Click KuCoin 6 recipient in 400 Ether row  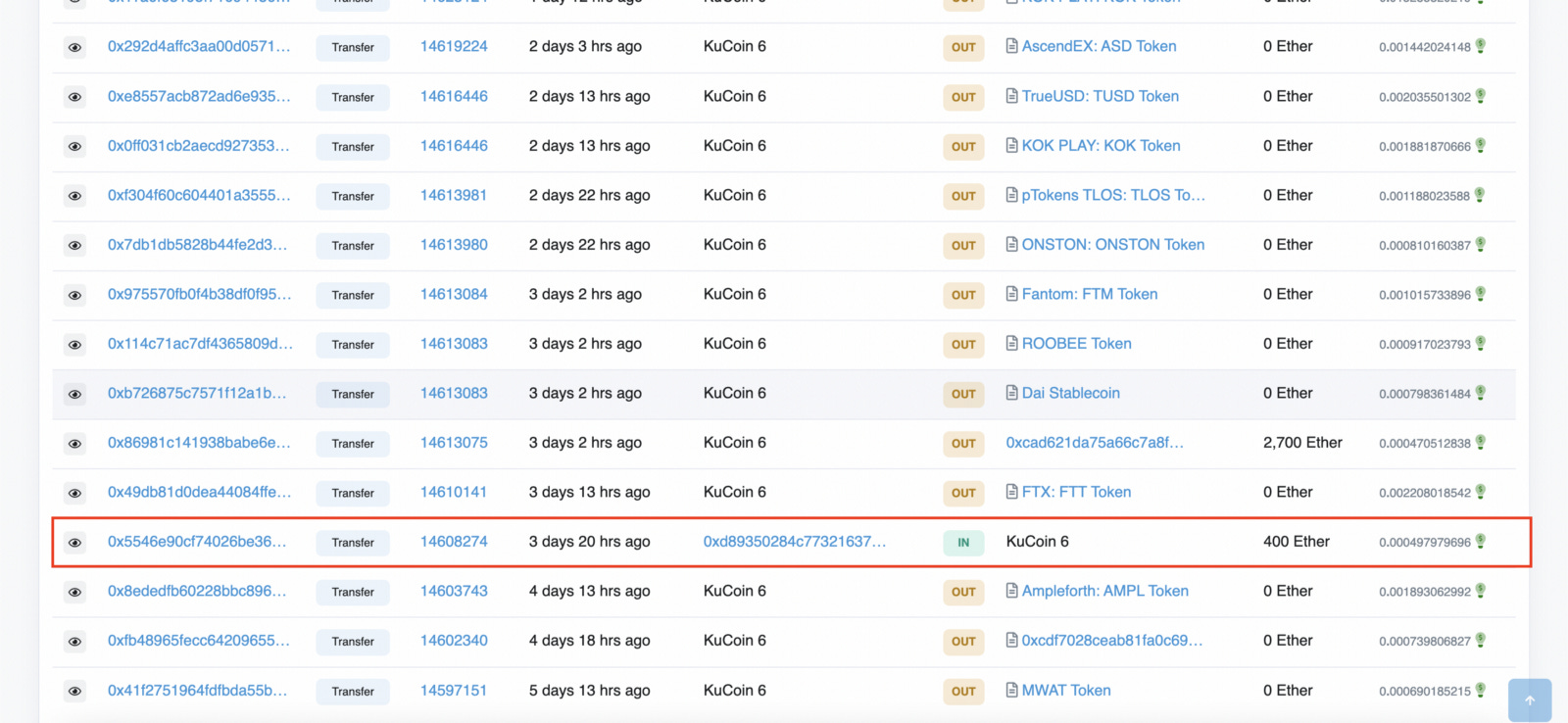pos(1038,542)
